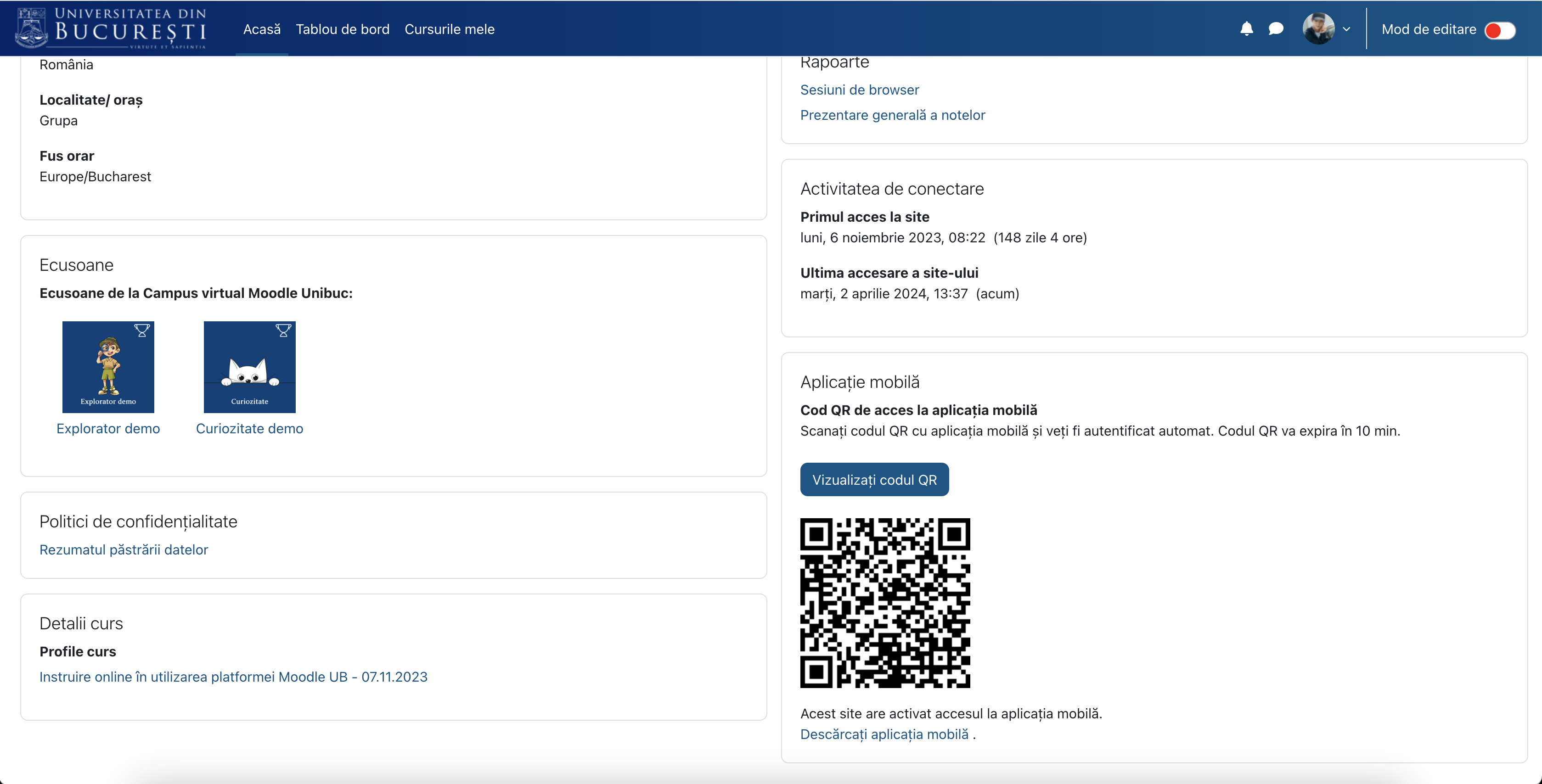This screenshot has height=784, width=1542.
Task: Click the mobile app QR code image
Action: [x=885, y=603]
